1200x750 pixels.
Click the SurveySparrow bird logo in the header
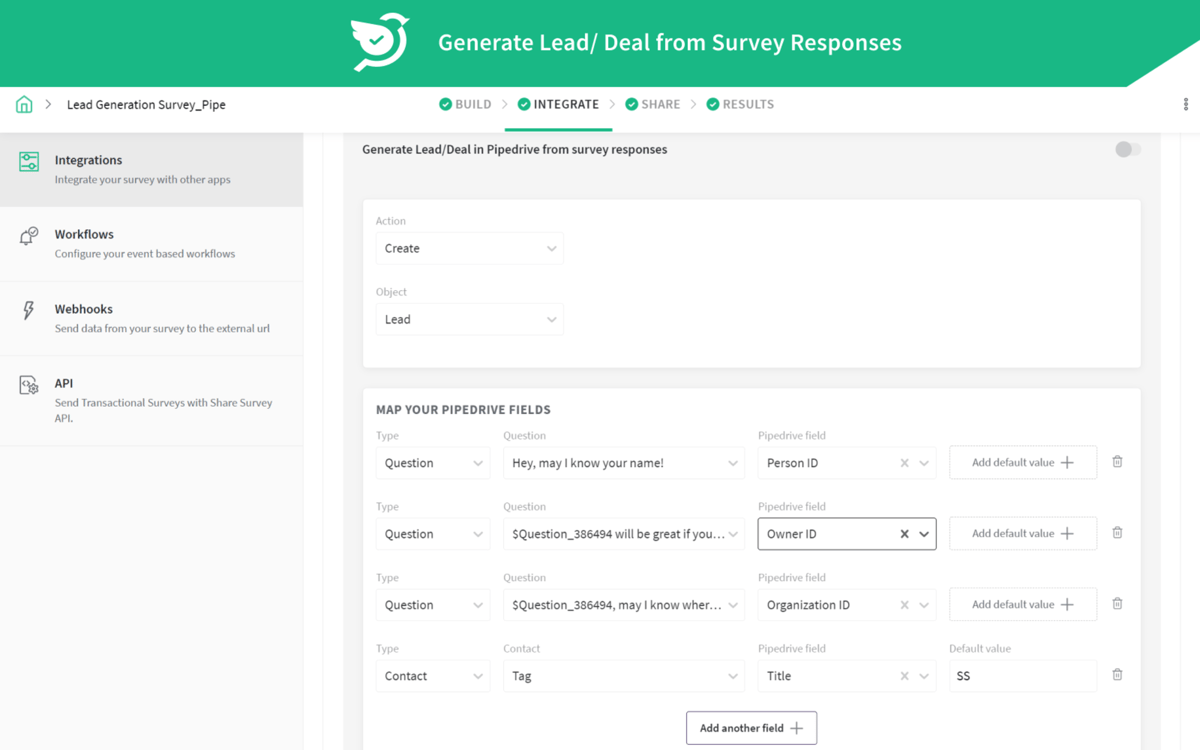[377, 42]
